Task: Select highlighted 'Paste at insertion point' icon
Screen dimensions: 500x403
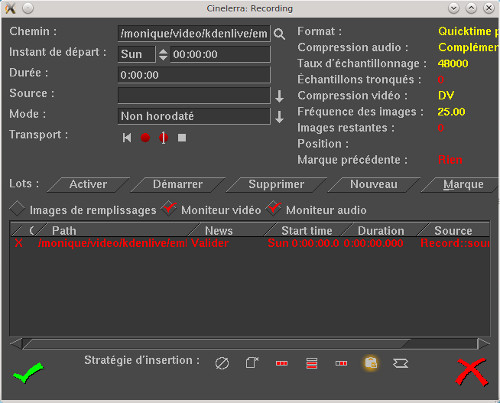Action: (371, 363)
